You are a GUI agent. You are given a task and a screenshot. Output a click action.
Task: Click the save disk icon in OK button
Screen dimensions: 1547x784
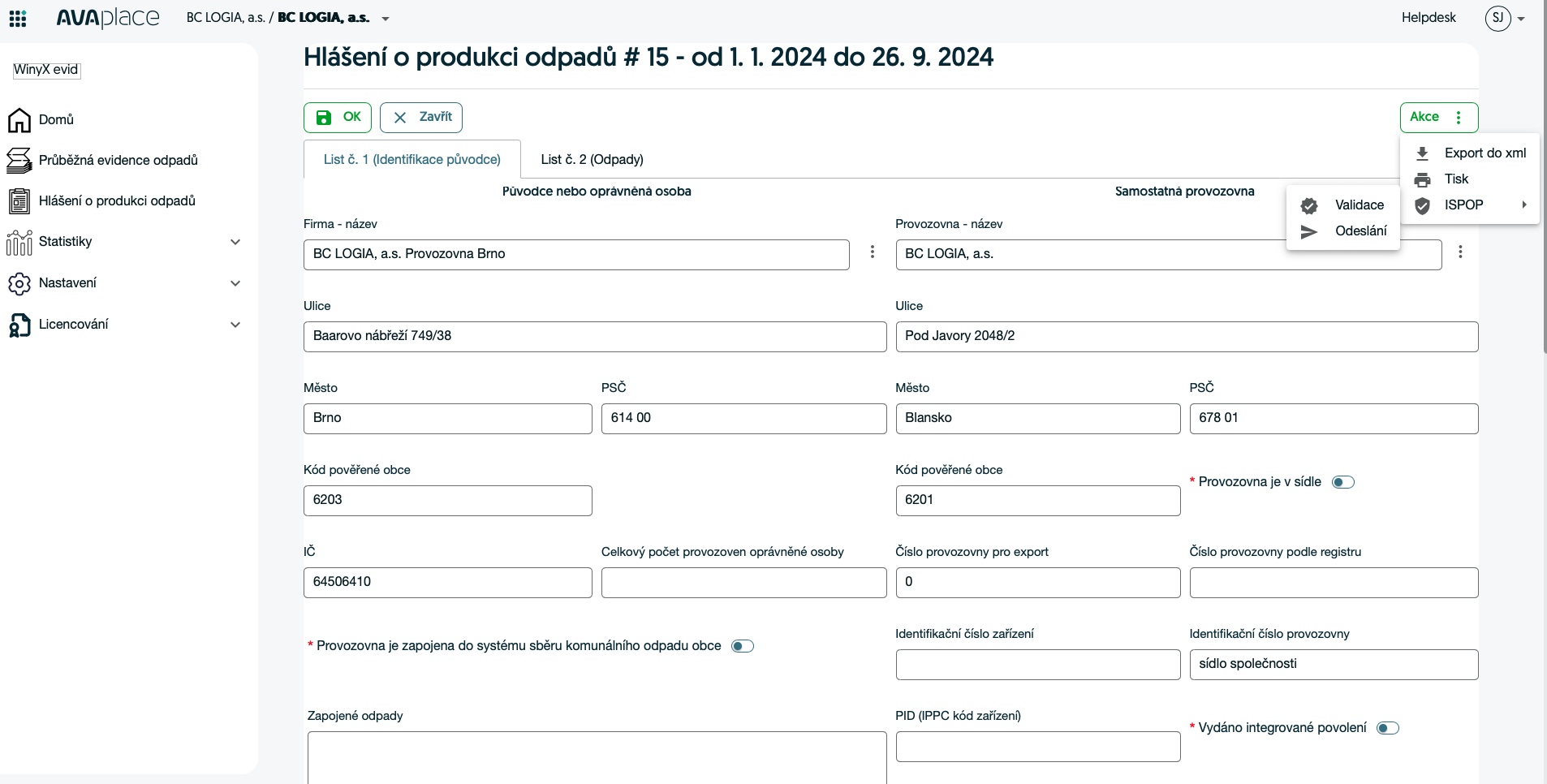point(324,118)
